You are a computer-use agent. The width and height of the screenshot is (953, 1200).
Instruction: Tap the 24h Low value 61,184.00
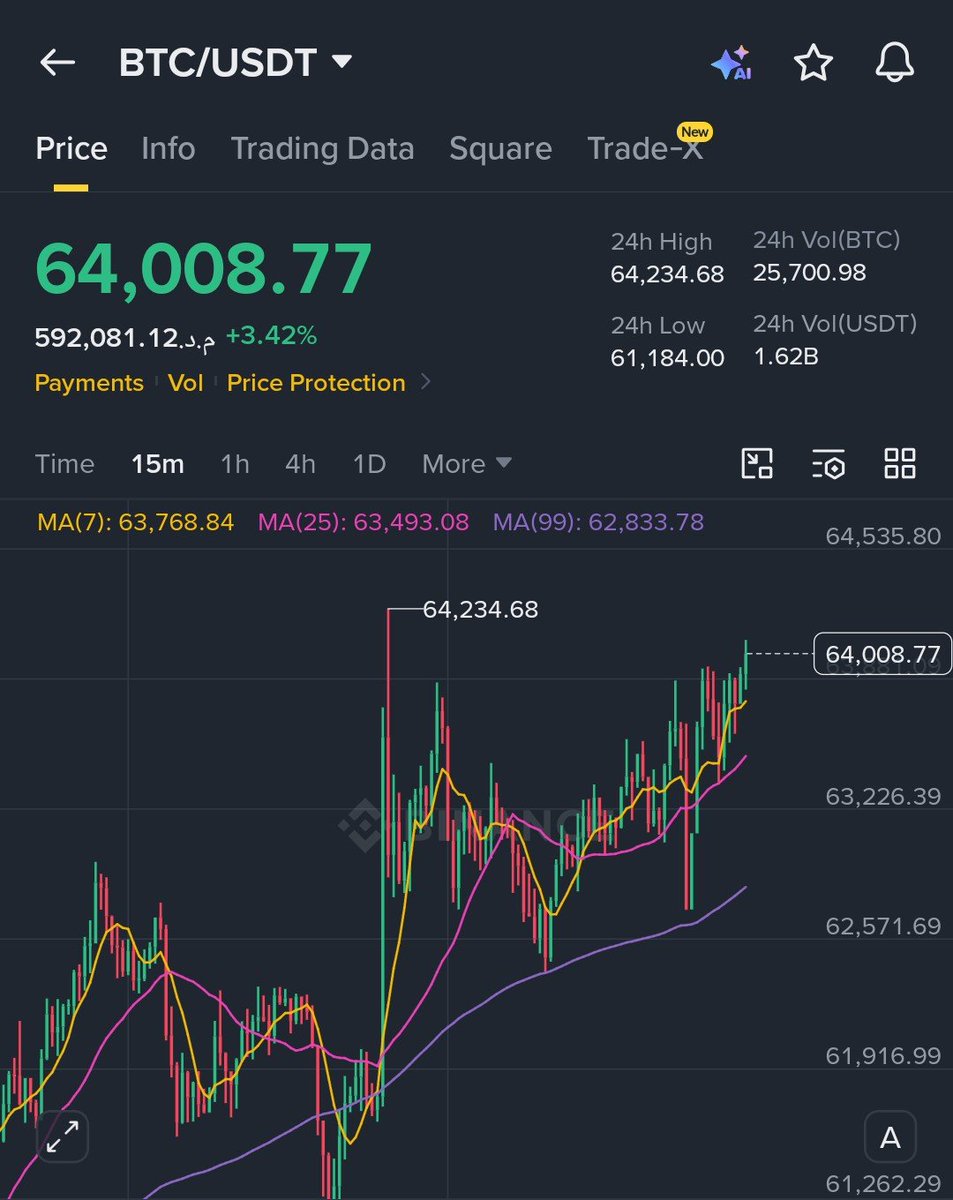667,358
